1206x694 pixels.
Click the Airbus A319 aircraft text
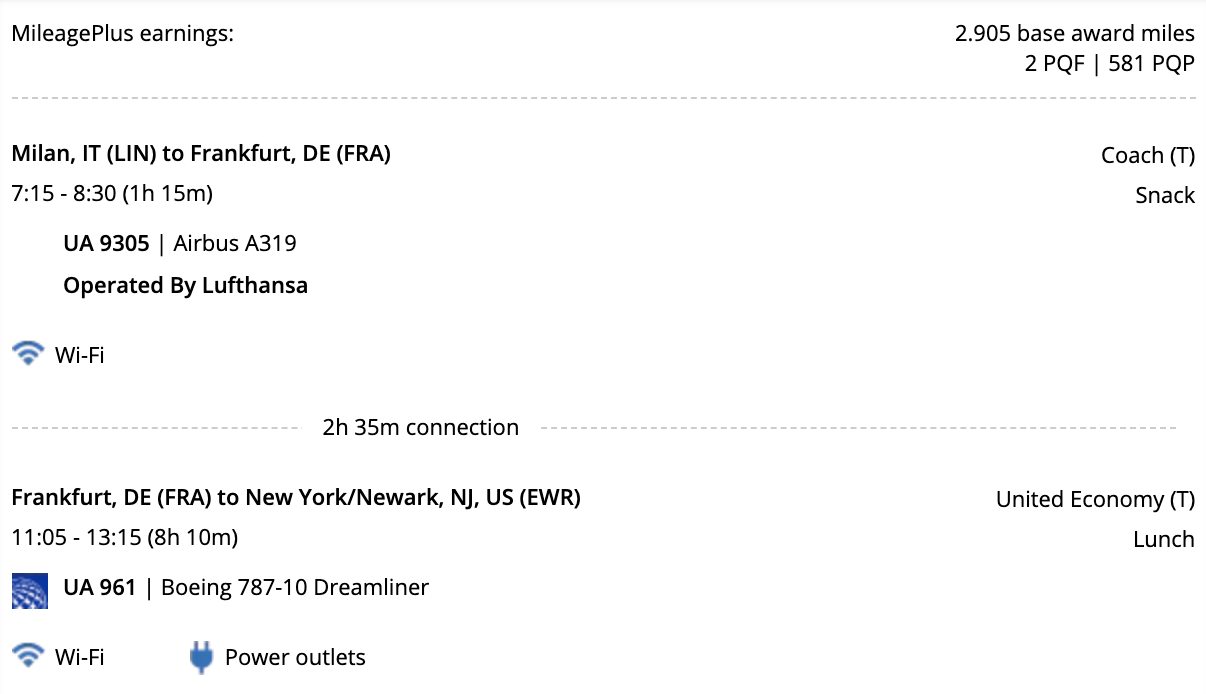pyautogui.click(x=235, y=243)
